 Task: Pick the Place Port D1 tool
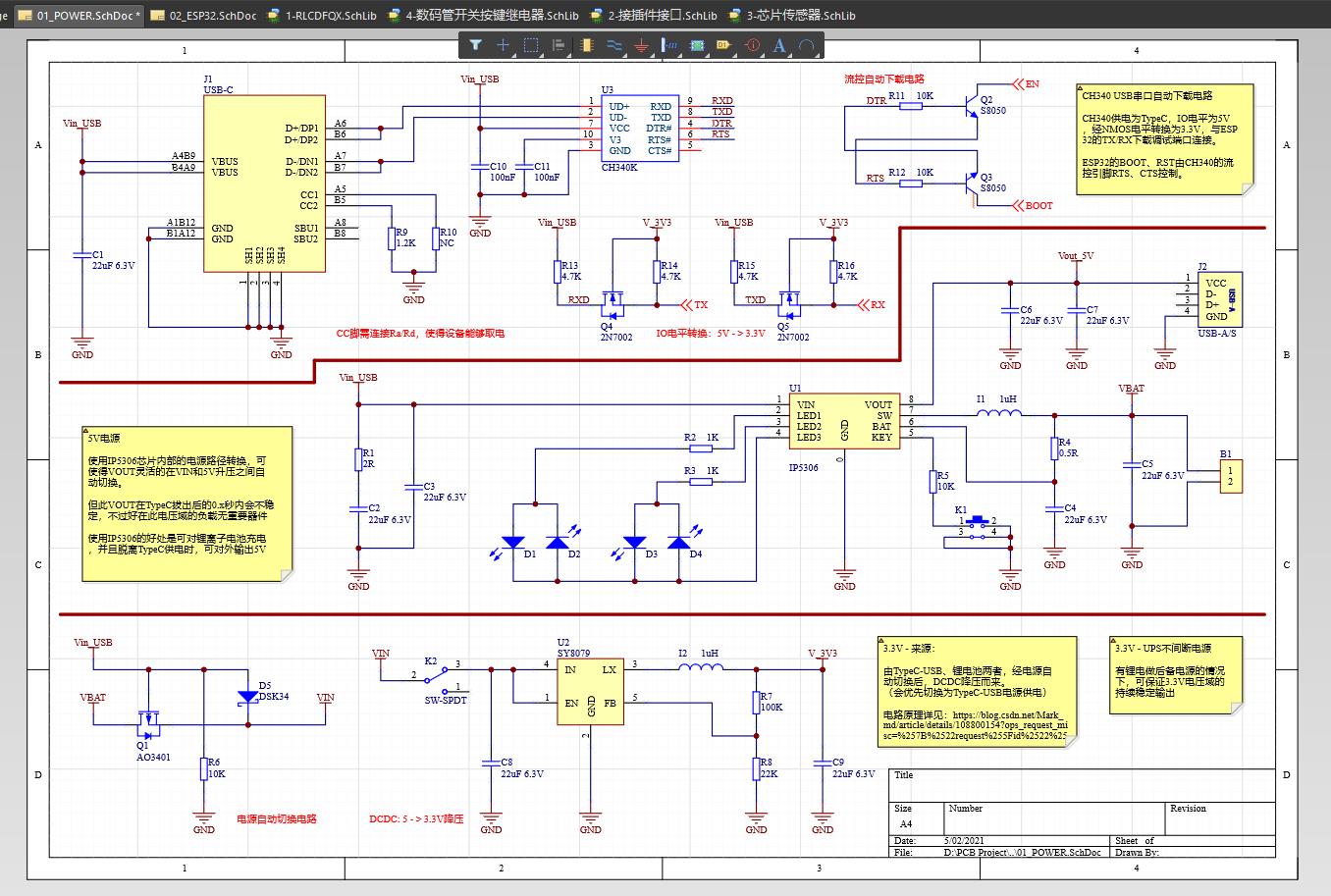pyautogui.click(x=724, y=45)
